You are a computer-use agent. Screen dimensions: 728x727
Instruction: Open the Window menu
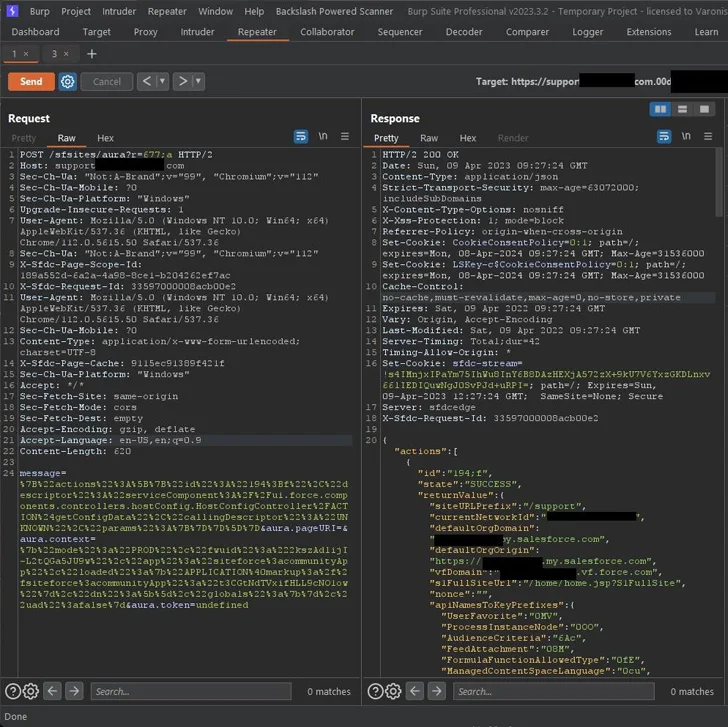pyautogui.click(x=216, y=11)
